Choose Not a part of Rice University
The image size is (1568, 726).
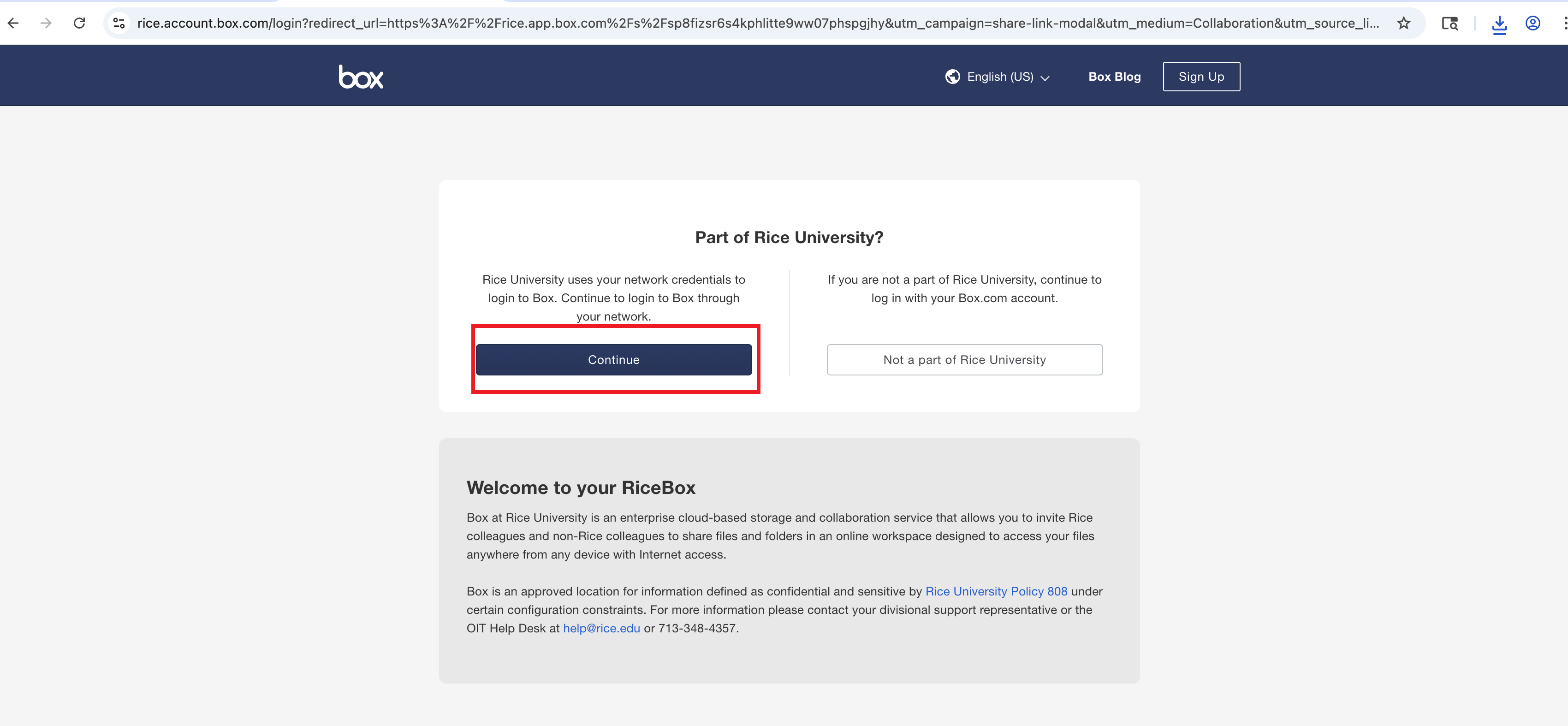click(x=964, y=360)
